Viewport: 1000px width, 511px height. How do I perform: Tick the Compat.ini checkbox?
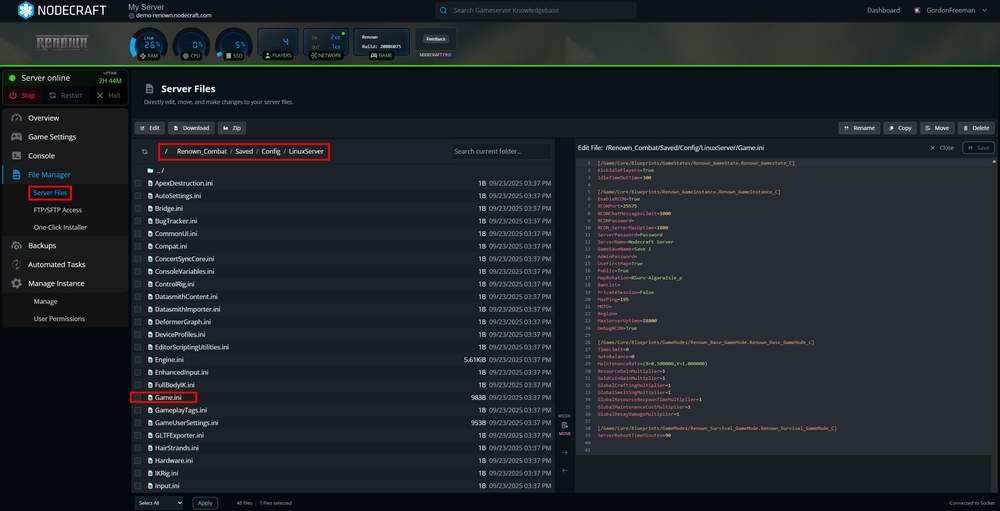point(138,246)
